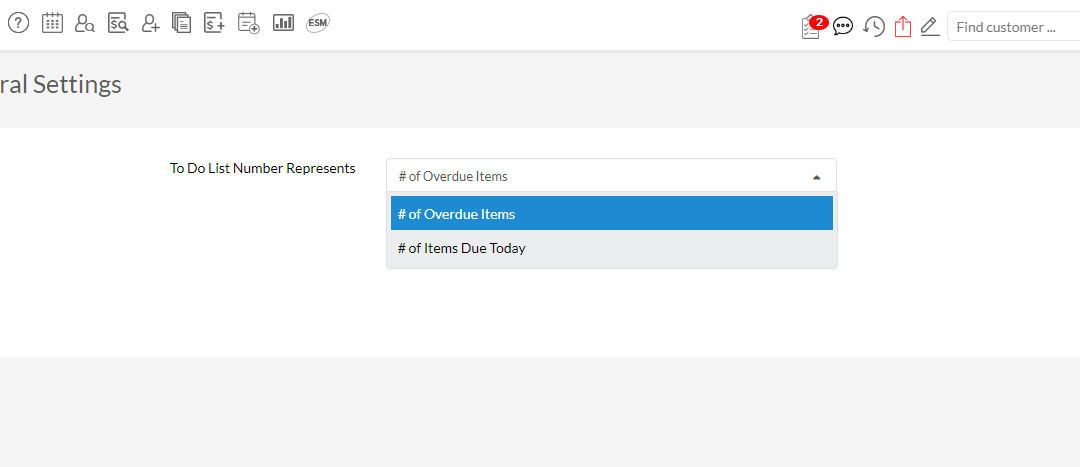Screen dimensions: 1080x467
Task: Open the calendar grid icon
Action: point(52,22)
